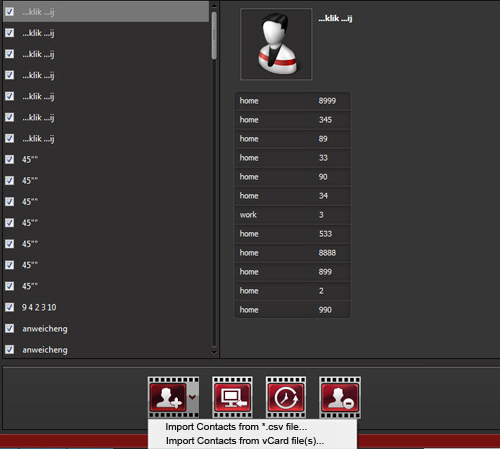Select the 9 4 2 3 10 contact name
This screenshot has height=449, width=500.
pyautogui.click(x=39, y=307)
